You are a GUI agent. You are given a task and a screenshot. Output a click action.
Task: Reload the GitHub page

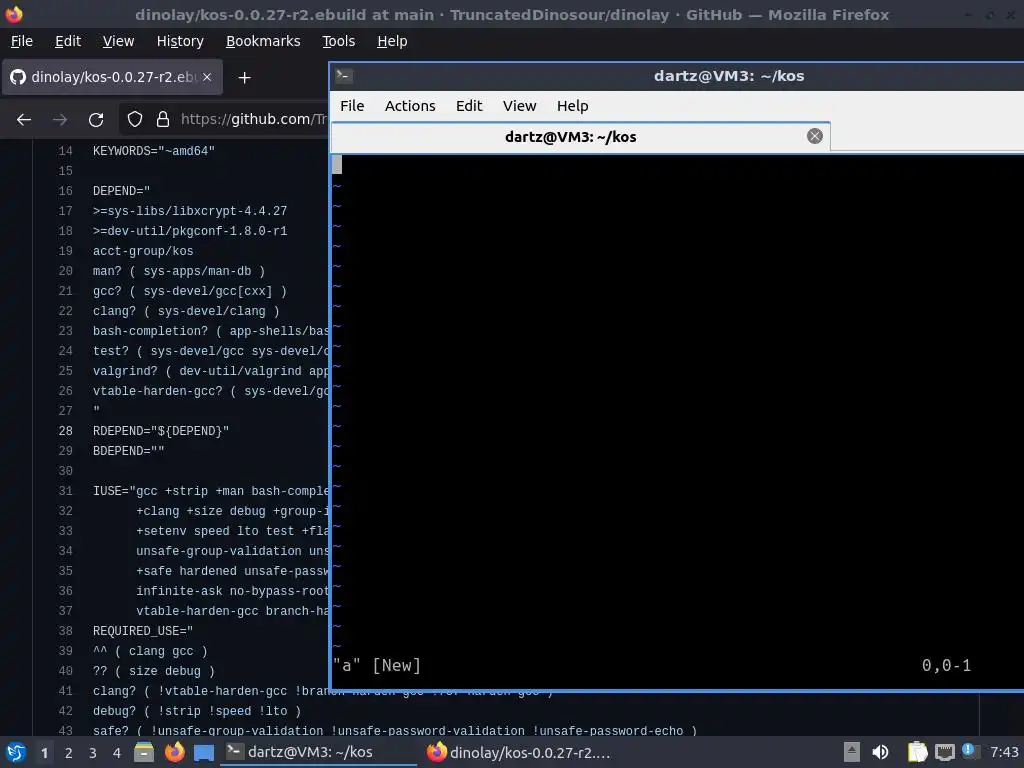click(96, 120)
